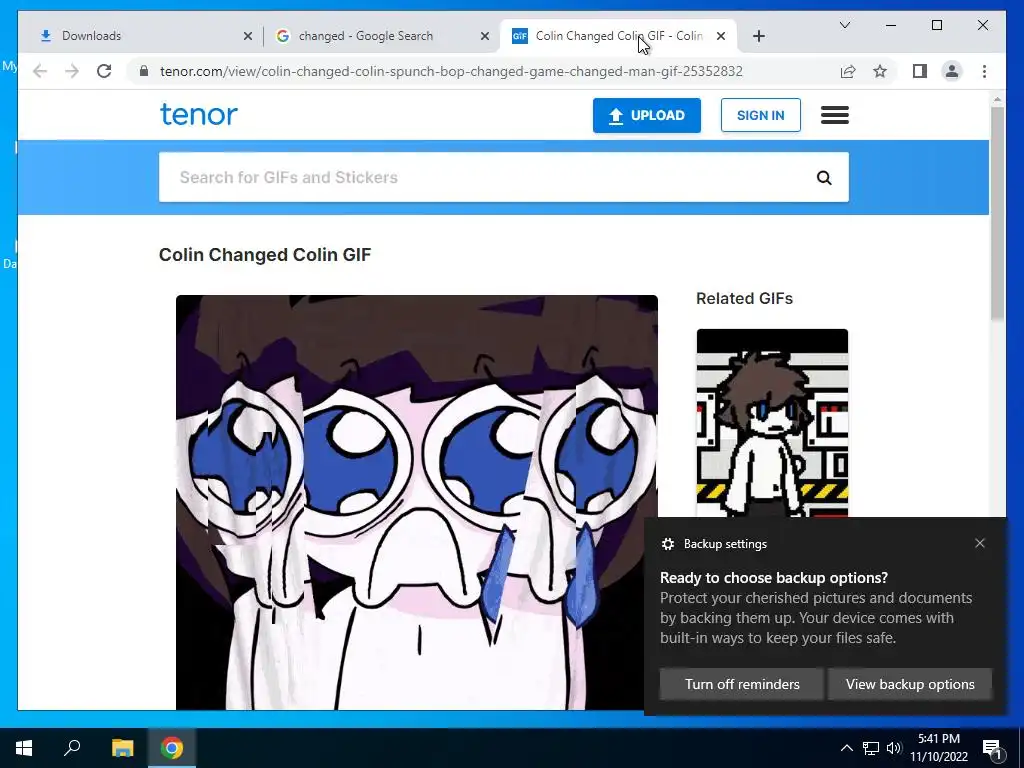Viewport: 1024px width, 768px height.
Task: Switch to the Downloads tab
Action: click(x=144, y=36)
